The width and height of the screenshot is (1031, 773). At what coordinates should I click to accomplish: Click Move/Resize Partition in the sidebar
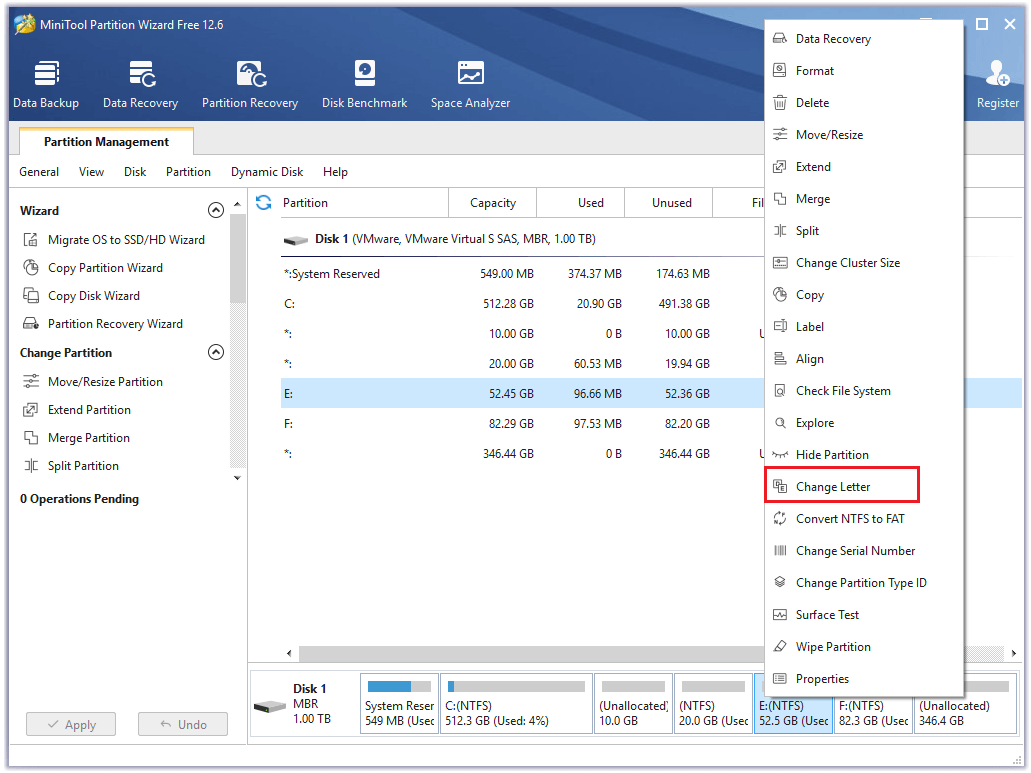(x=93, y=381)
